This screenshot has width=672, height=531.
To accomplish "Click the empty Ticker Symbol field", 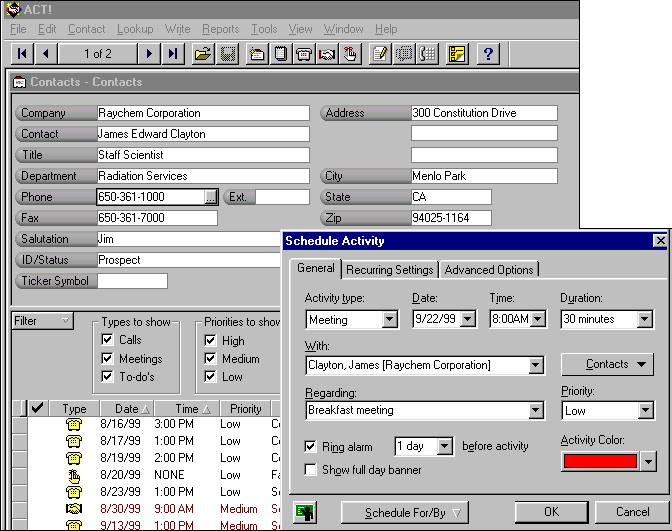I will tap(132, 281).
